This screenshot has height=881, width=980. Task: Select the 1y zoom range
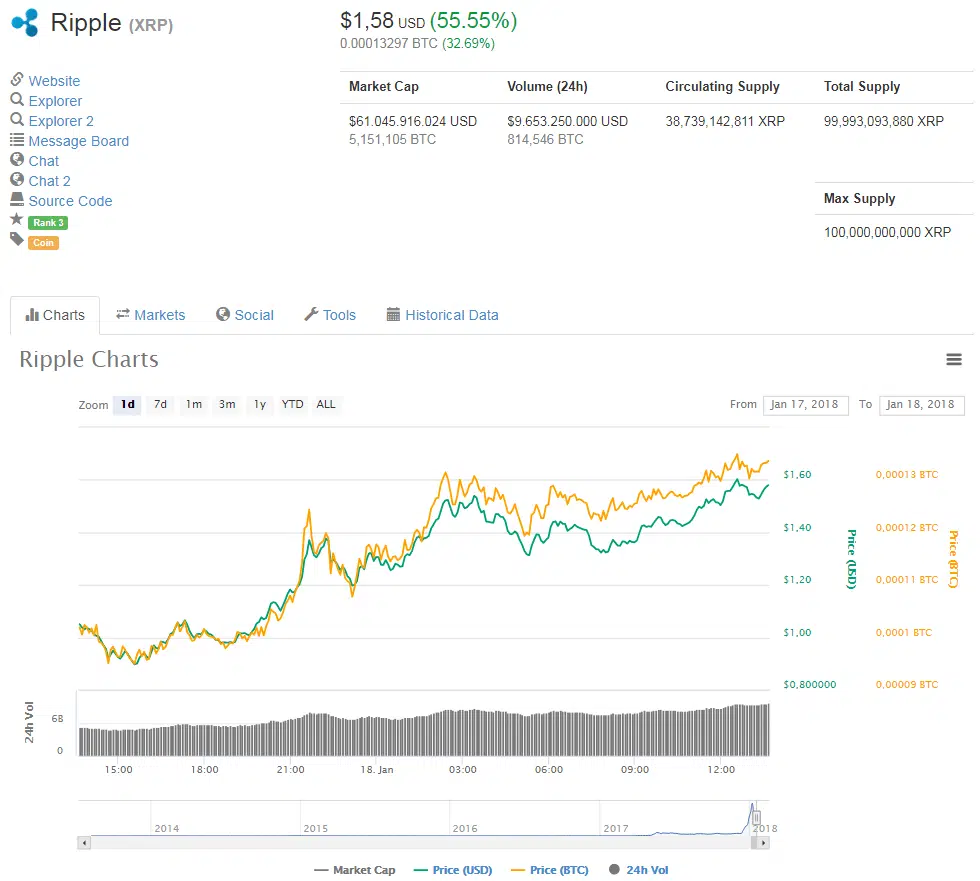coord(260,404)
